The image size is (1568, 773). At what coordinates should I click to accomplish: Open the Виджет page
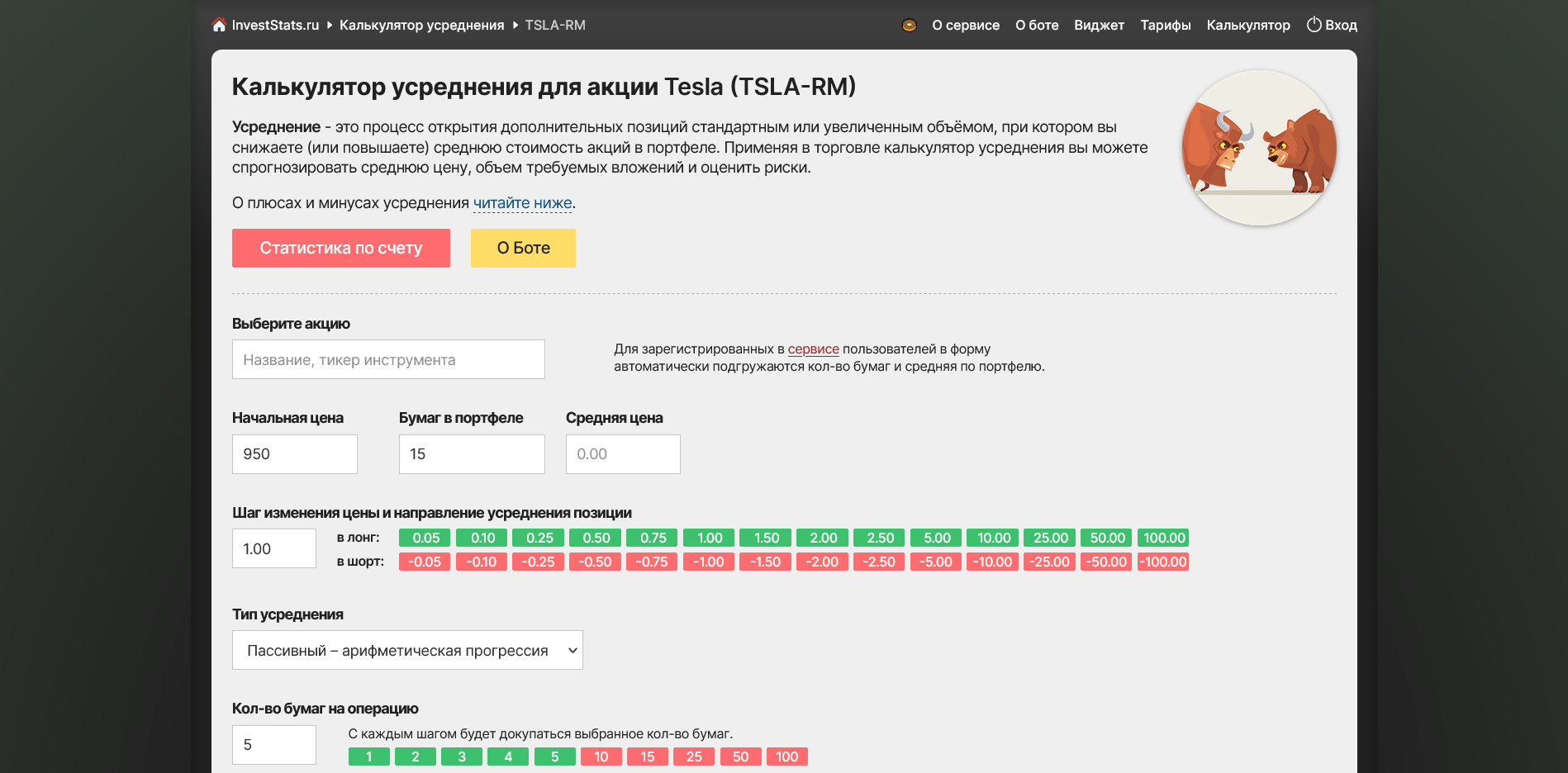click(x=1099, y=25)
